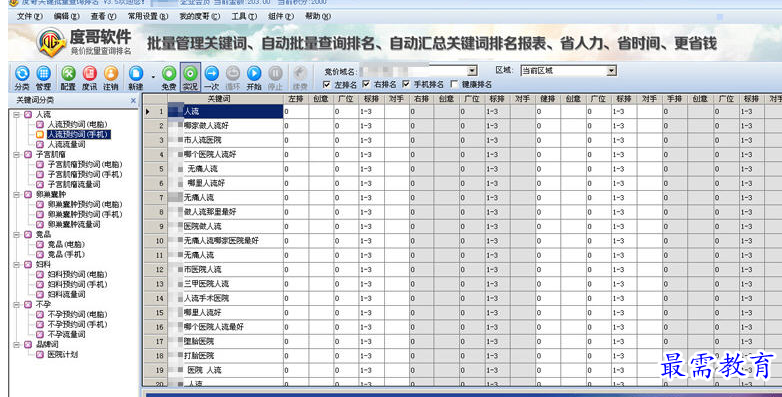Select 卵巢囊肿流量词 tree item
Image resolution: width=782 pixels, height=397 pixels.
pos(74,224)
